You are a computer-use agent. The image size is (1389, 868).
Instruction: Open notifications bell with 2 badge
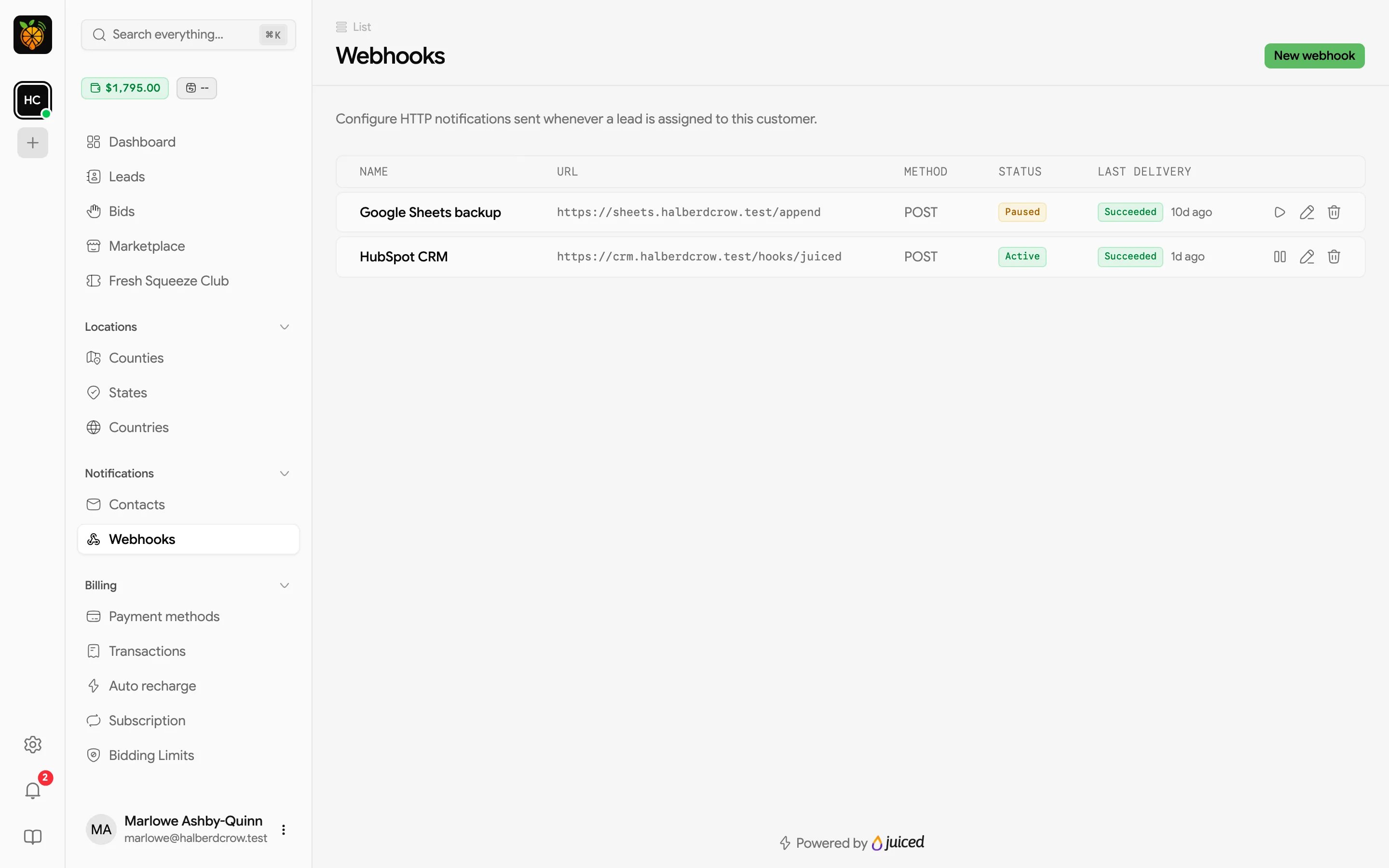pos(33,790)
